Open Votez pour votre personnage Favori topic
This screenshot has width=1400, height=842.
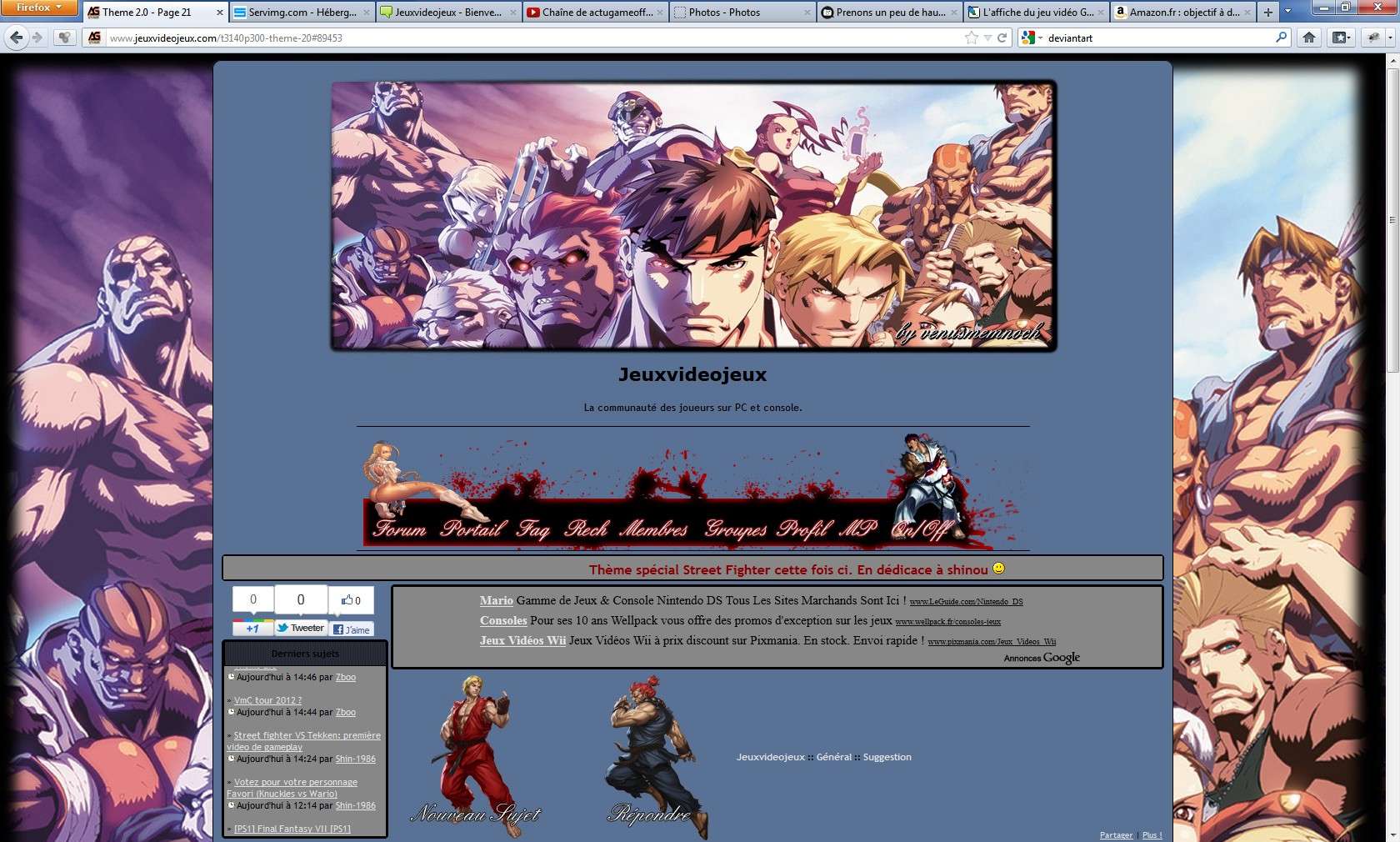(x=292, y=788)
